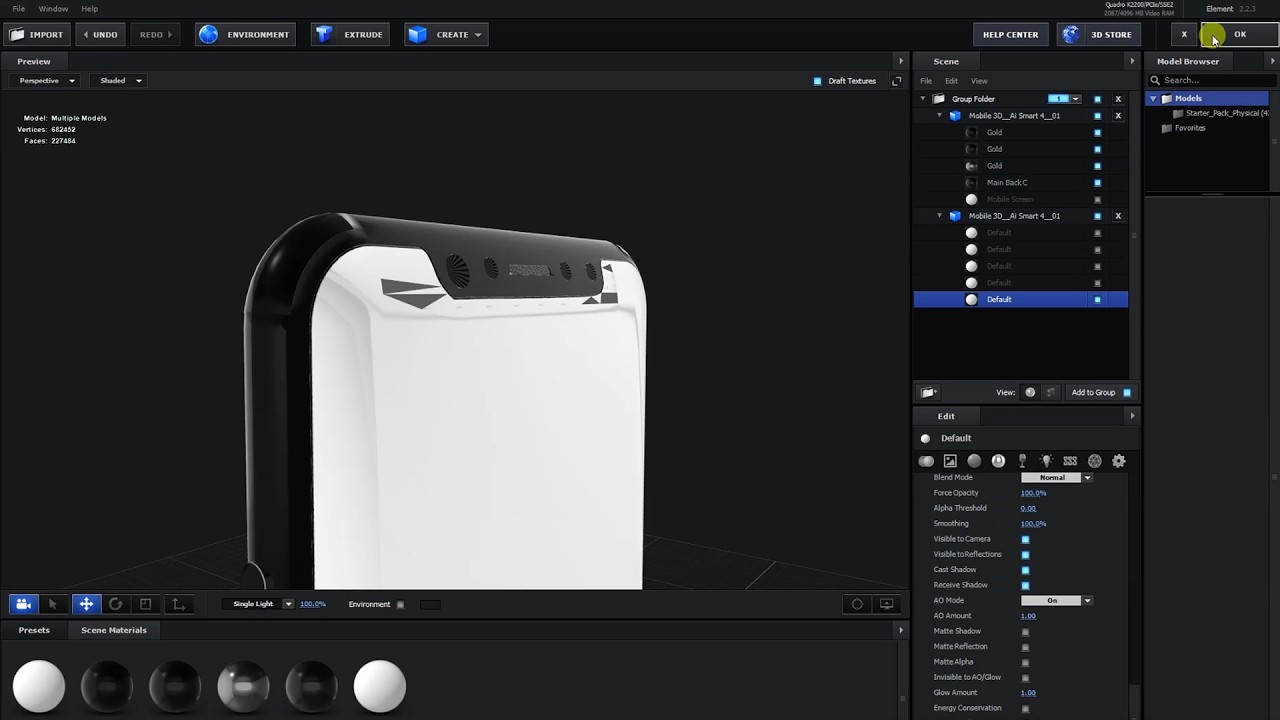Click the IMPORT button
Image resolution: width=1280 pixels, height=720 pixels.
[37, 34]
